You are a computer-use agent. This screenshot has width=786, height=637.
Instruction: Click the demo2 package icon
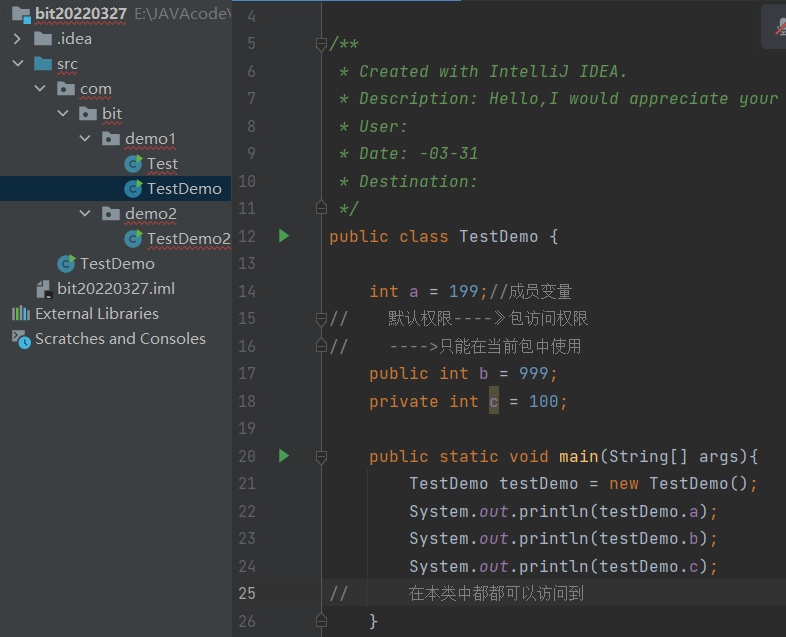point(111,214)
